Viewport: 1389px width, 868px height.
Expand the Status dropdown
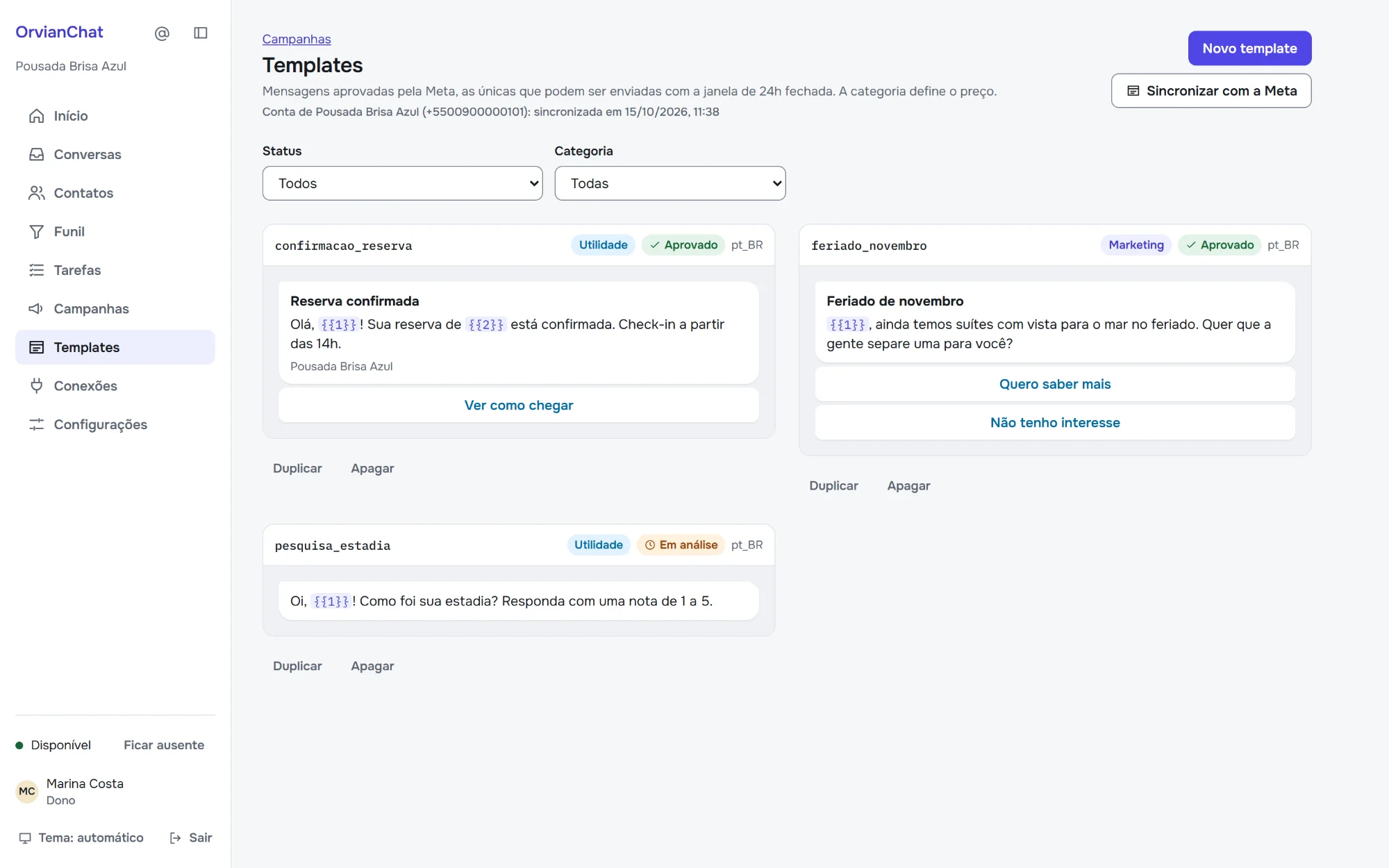click(x=402, y=183)
